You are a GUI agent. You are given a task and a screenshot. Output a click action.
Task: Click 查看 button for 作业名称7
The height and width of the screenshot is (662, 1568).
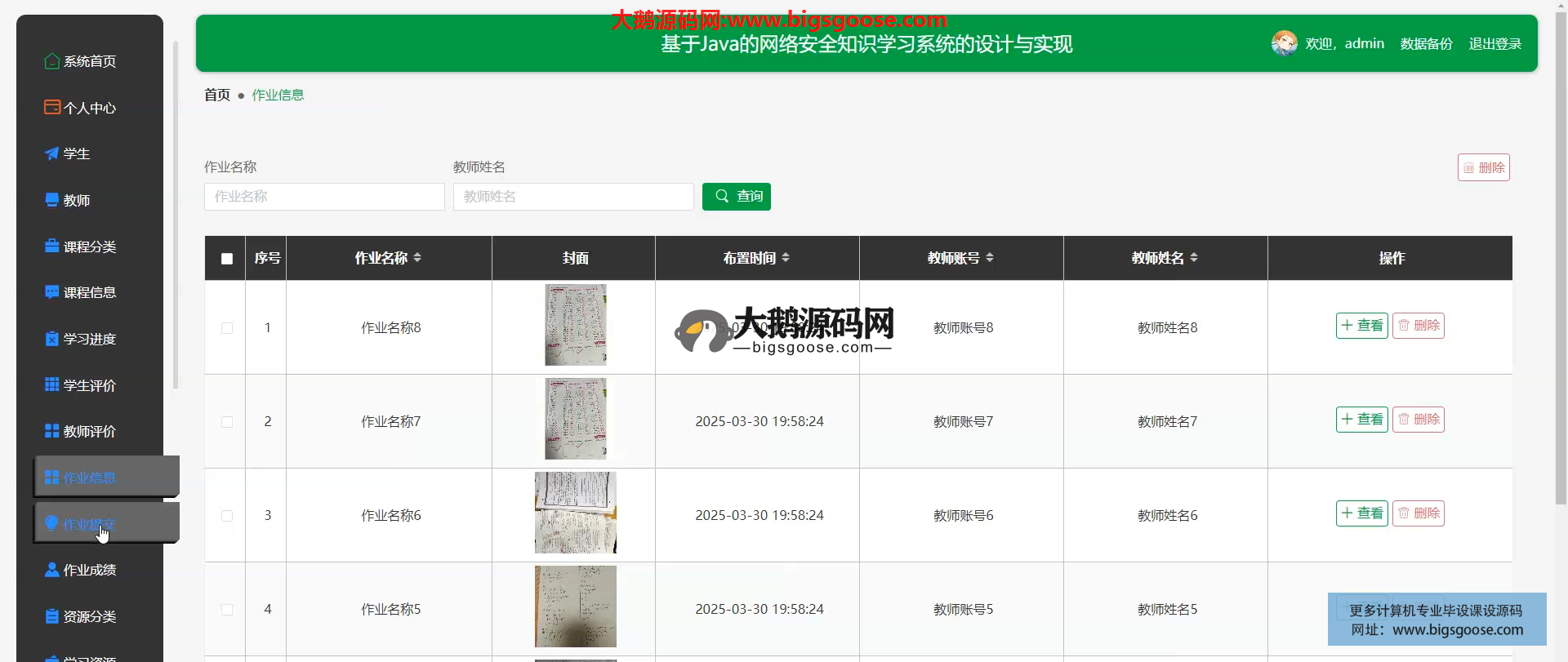[x=1361, y=420]
